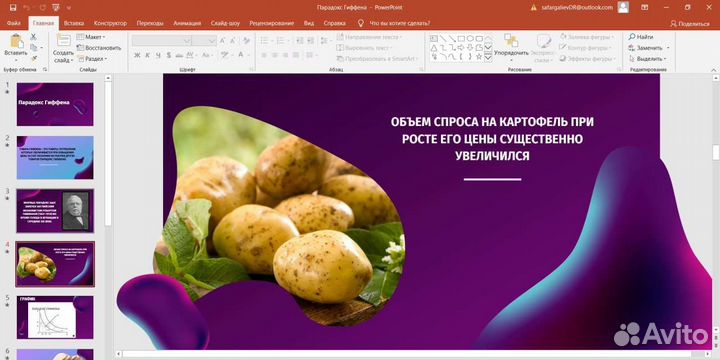Image resolution: width=720 pixels, height=360 pixels.
Task: Cut selection with the scissors icon
Action: 34,36
